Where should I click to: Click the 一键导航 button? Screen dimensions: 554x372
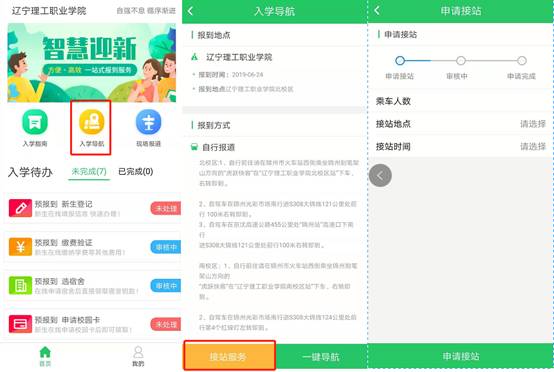click(x=321, y=357)
